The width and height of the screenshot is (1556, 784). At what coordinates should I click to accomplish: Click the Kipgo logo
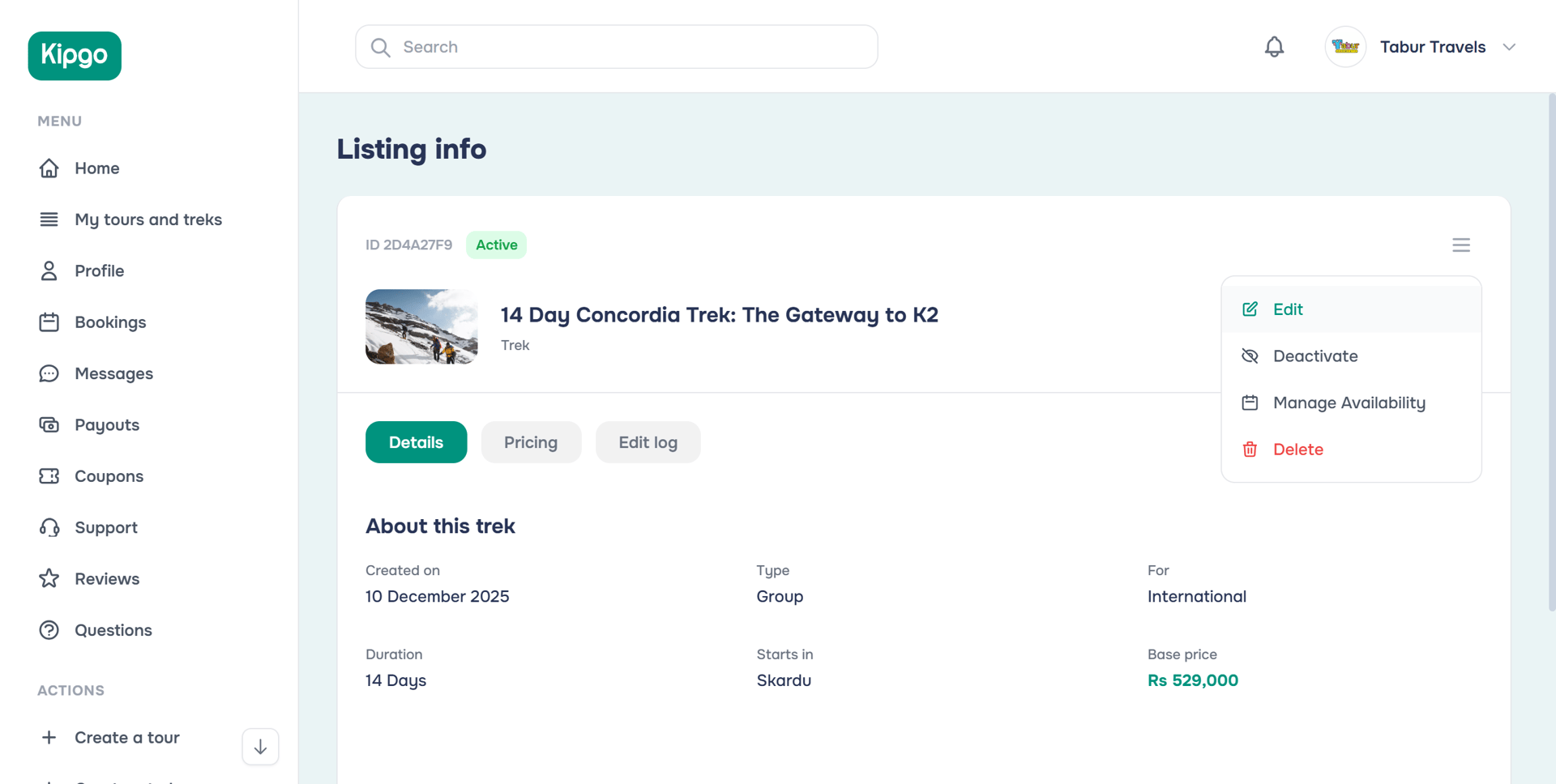(75, 56)
